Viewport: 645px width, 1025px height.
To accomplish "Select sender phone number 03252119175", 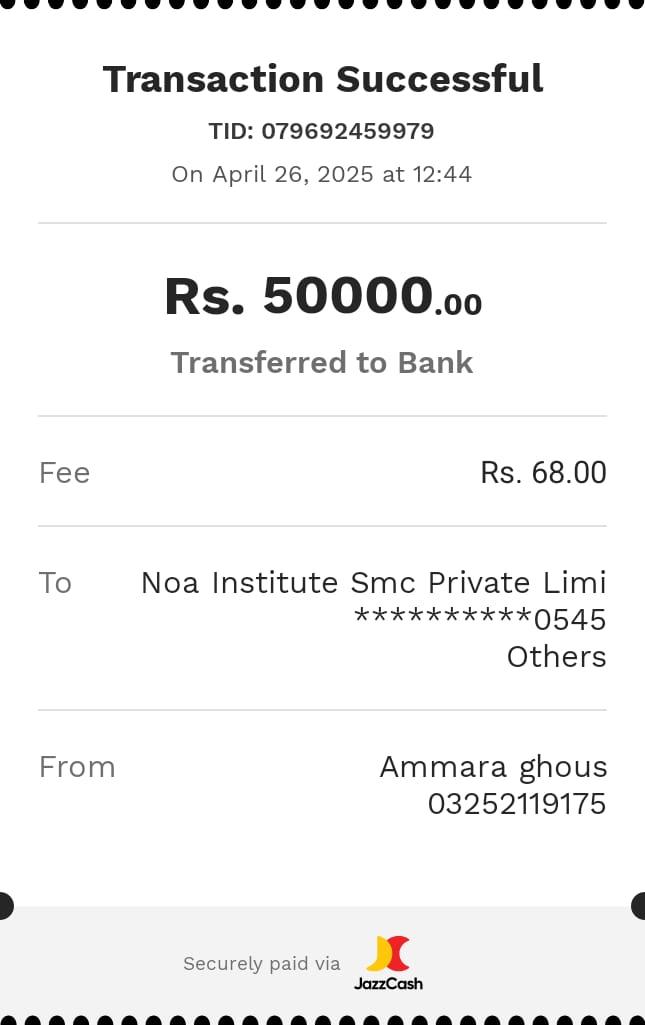I will tap(516, 804).
